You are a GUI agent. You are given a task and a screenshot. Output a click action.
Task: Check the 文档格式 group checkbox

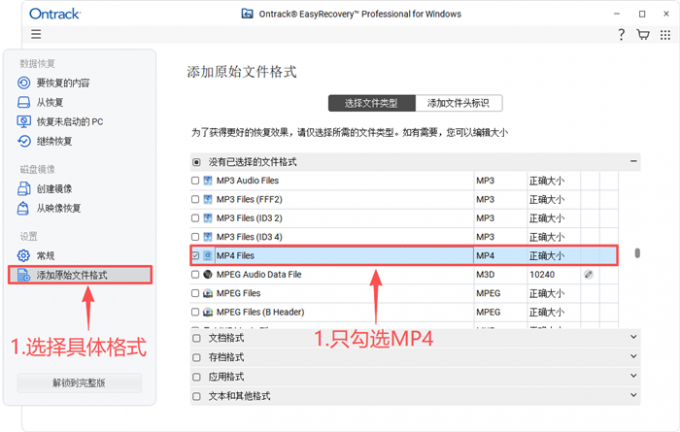coord(196,338)
